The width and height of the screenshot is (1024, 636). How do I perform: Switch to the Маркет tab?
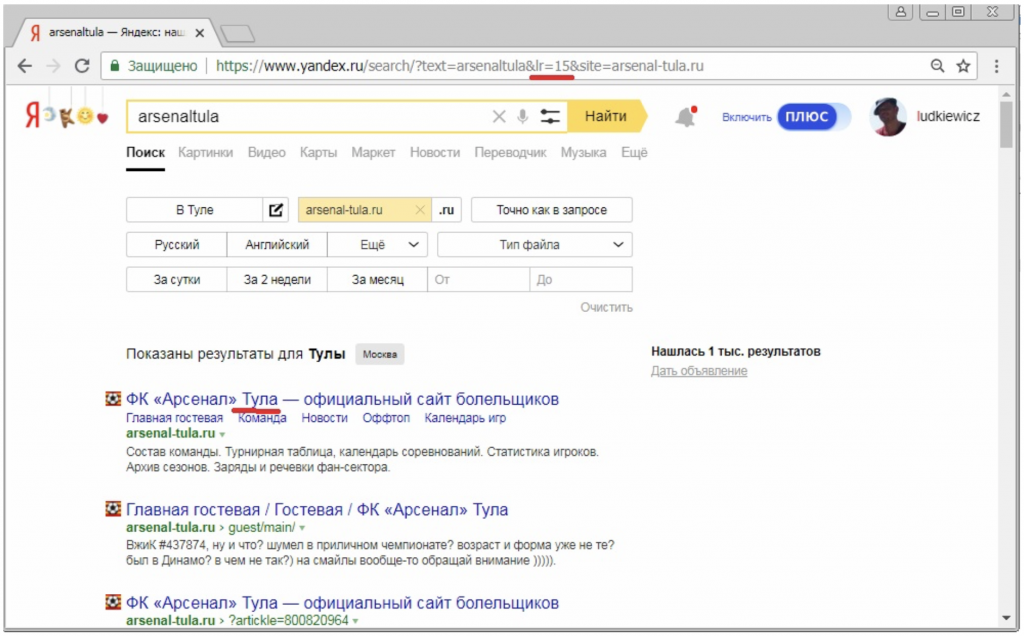pos(373,152)
